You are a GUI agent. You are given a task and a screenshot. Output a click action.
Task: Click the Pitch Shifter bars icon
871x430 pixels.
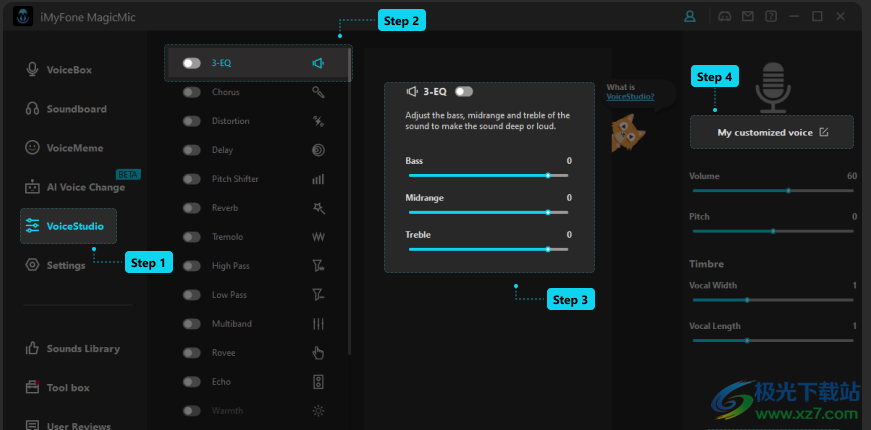(318, 179)
